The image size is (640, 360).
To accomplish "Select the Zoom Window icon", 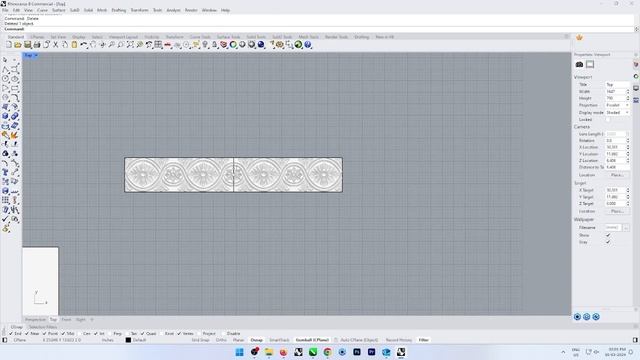I will (x=121, y=45).
